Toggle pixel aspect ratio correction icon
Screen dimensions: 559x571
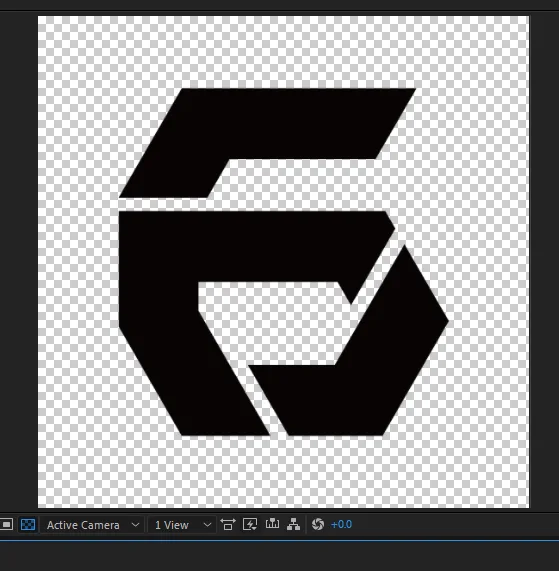(x=228, y=525)
